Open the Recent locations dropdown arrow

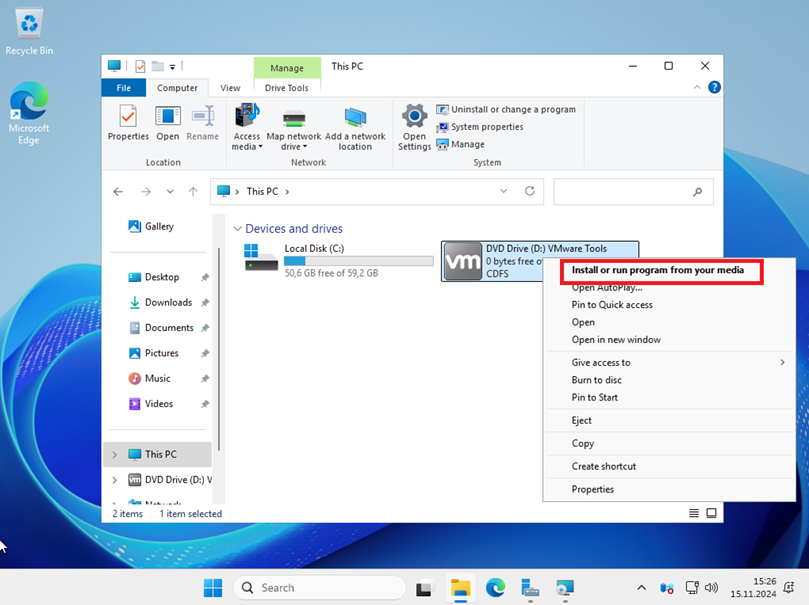click(x=170, y=192)
